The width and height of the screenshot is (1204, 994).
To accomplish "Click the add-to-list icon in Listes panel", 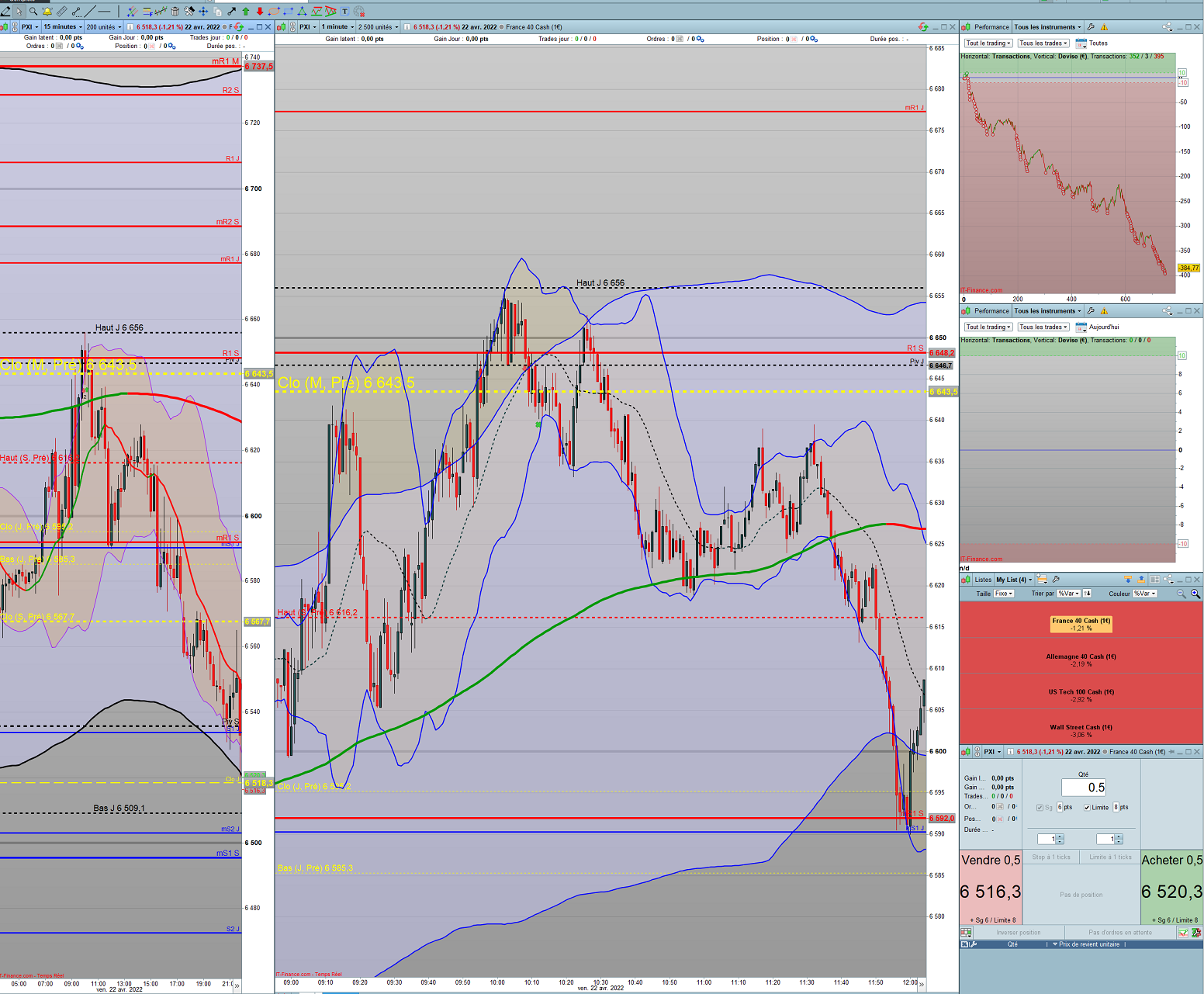I will [1042, 580].
